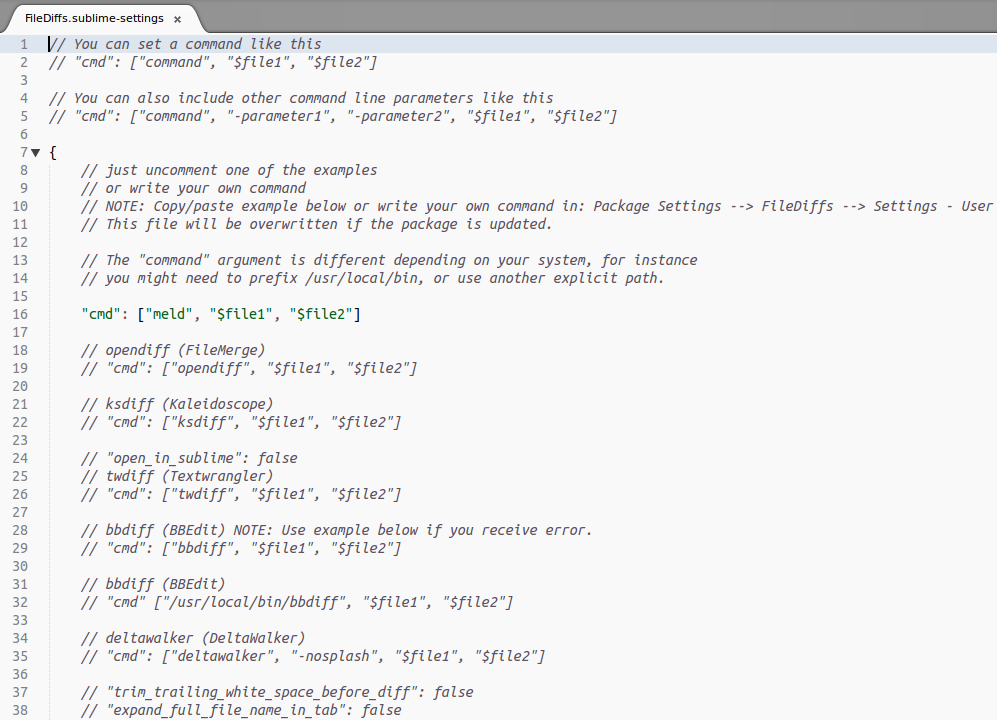
Task: Click "This file will be overwritten" comment line
Action: pos(317,224)
